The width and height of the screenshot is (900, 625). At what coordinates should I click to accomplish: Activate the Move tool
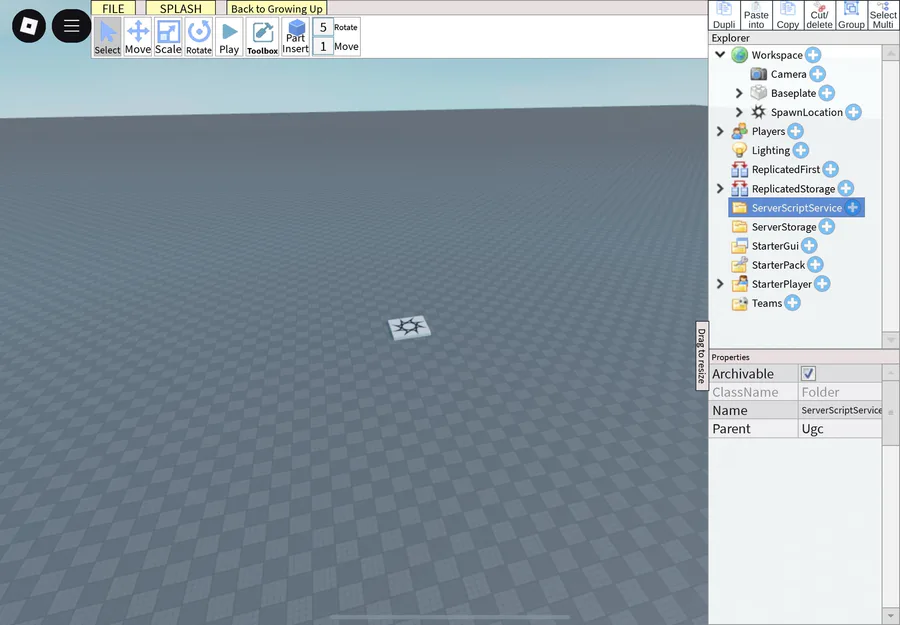coord(138,37)
